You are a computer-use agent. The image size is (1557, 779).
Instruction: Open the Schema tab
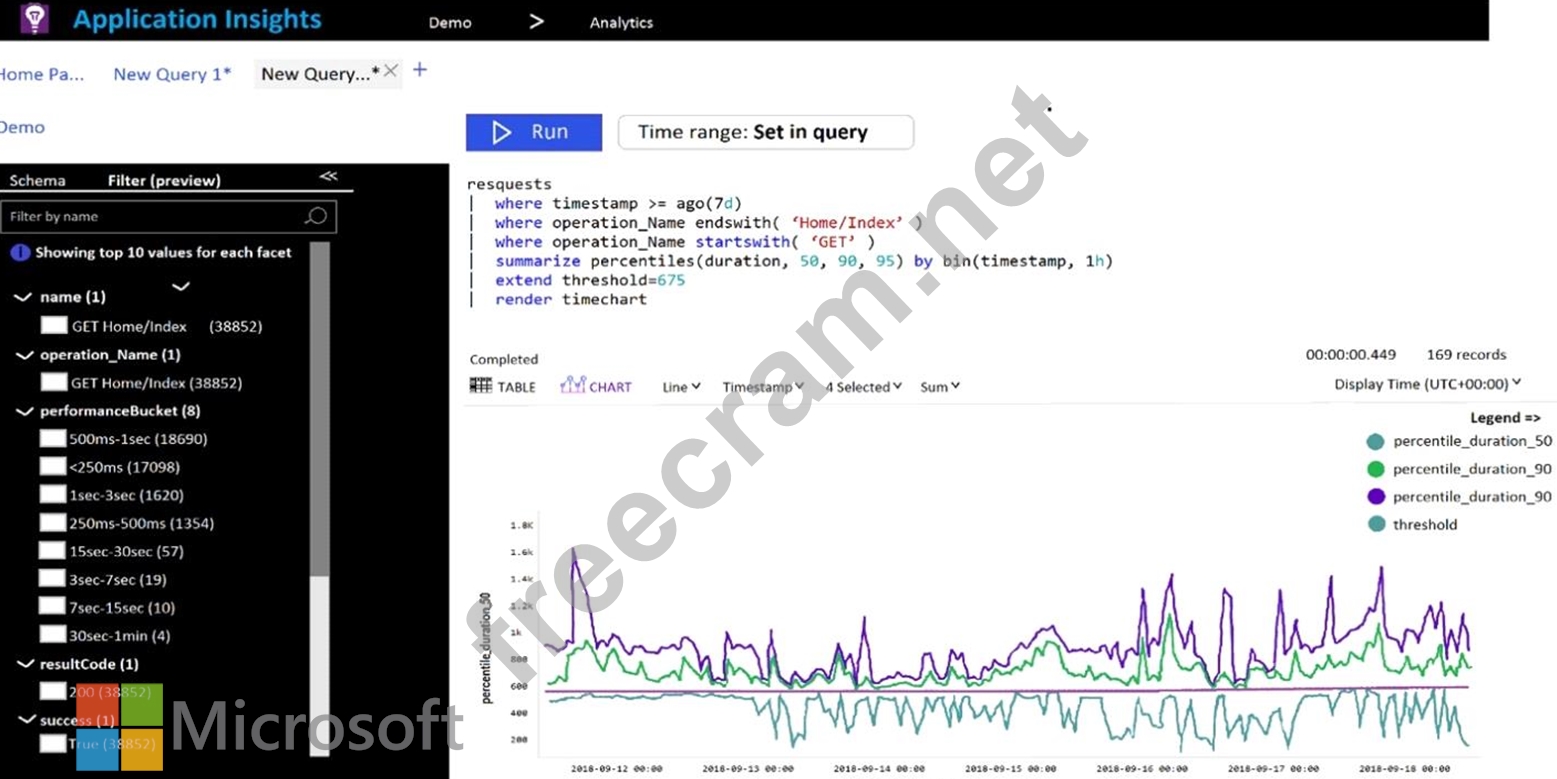point(37,181)
